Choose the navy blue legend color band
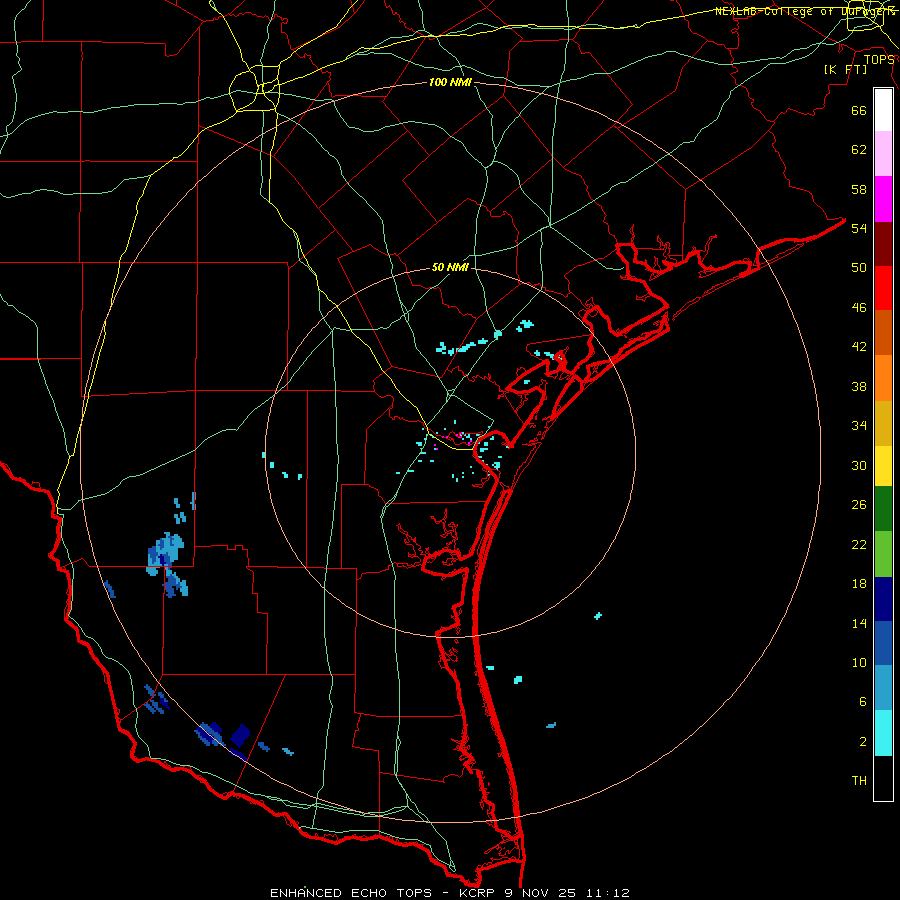The height and width of the screenshot is (900, 900). click(883, 599)
